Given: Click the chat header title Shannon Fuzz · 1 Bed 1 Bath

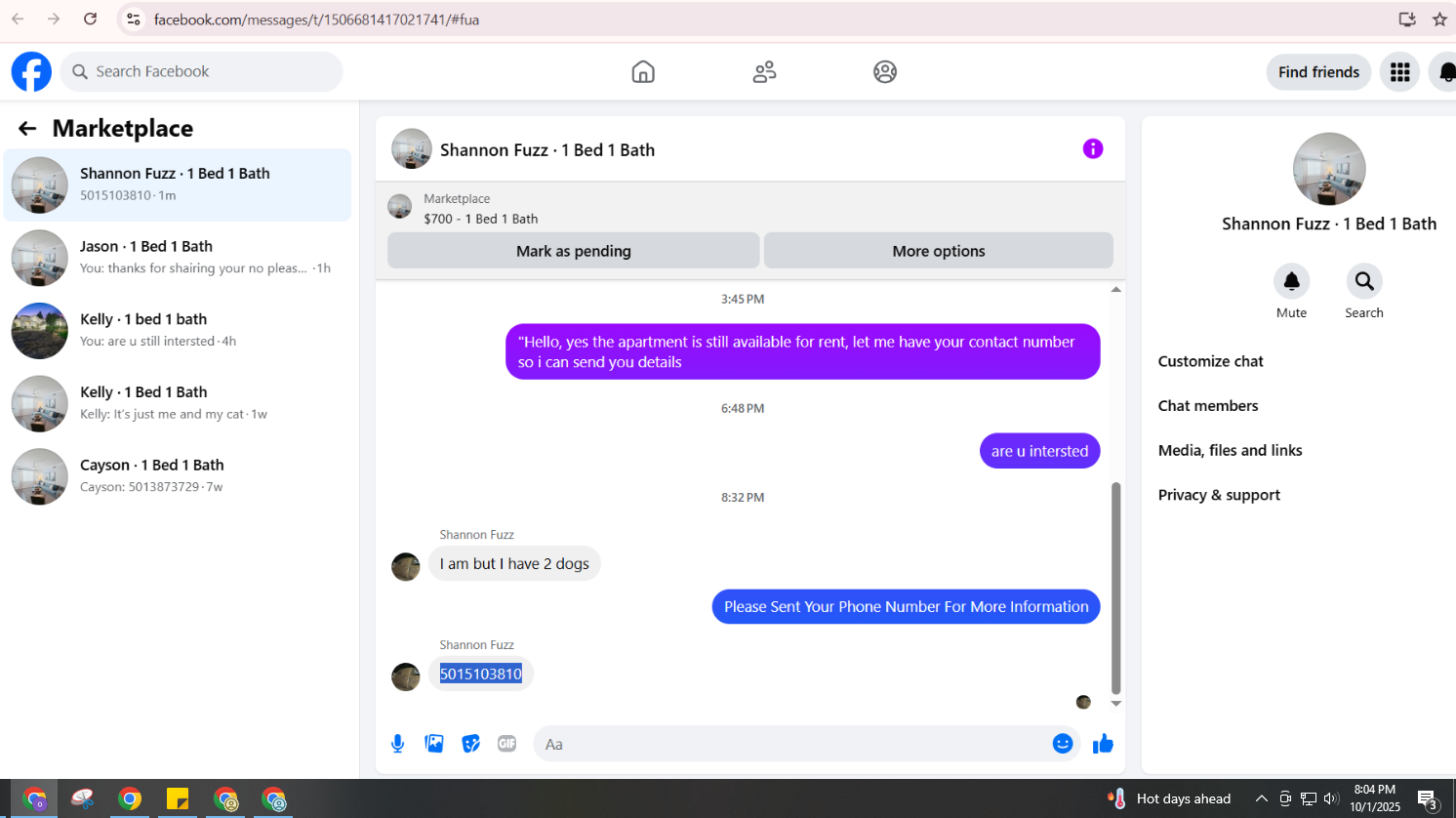Looking at the screenshot, I should 547,150.
